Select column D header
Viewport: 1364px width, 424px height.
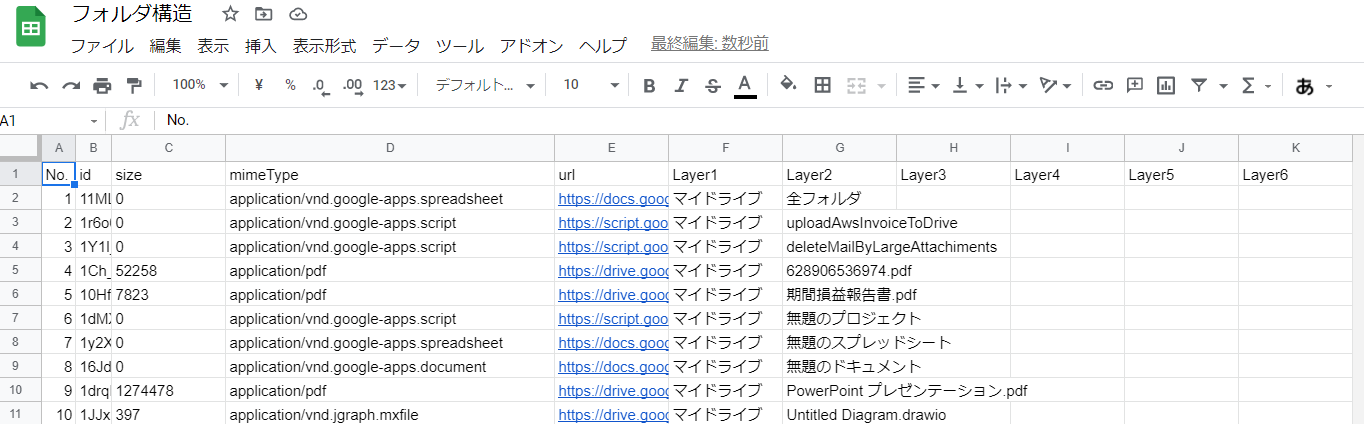(390, 148)
